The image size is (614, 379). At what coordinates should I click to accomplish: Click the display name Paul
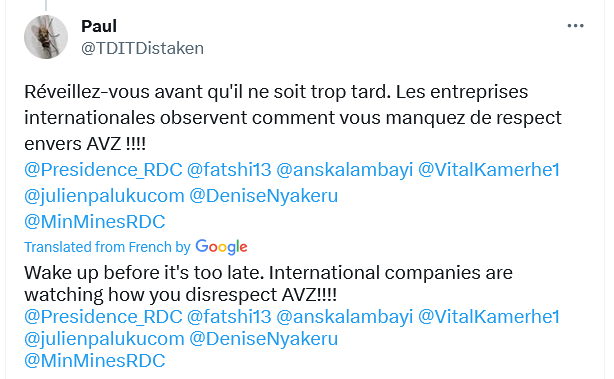tap(99, 26)
